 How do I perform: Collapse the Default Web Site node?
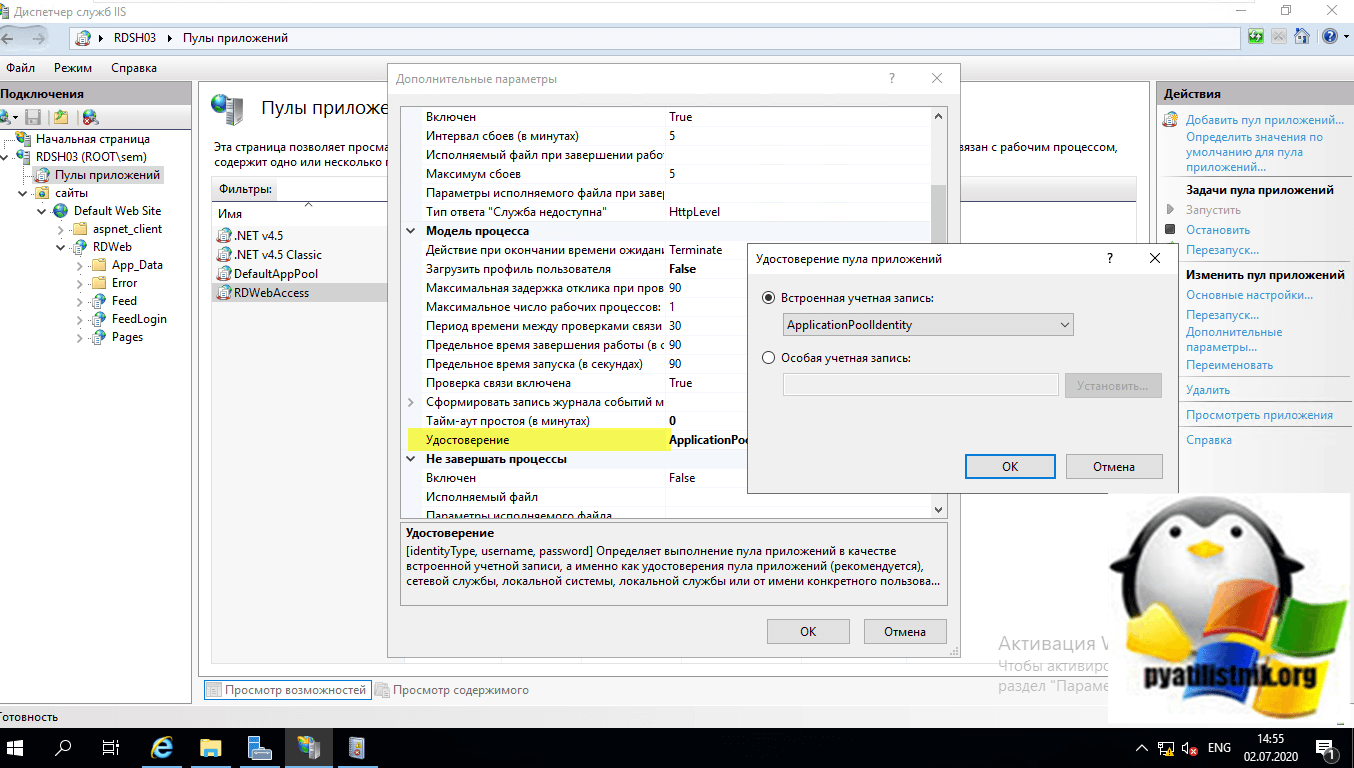pos(41,211)
